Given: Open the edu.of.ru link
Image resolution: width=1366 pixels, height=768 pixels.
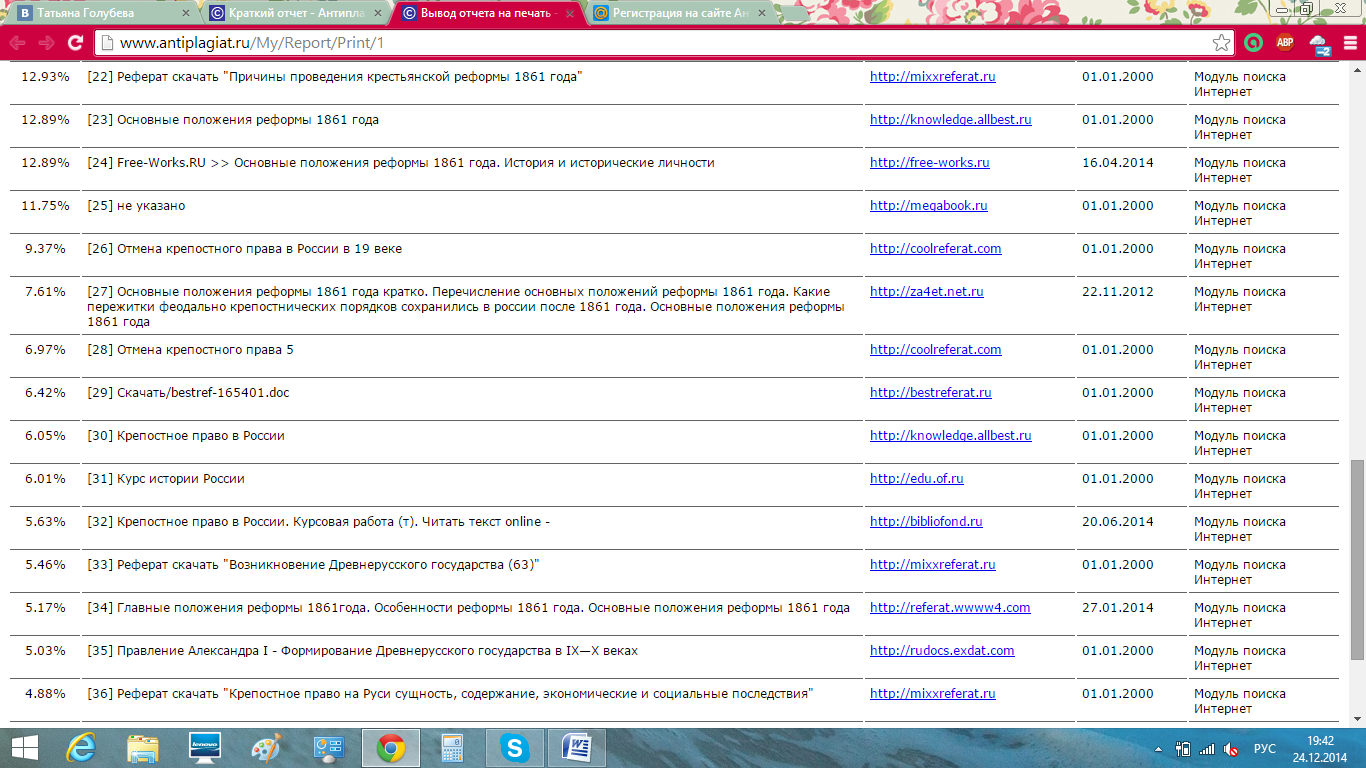Looking at the screenshot, I should pyautogui.click(x=916, y=479).
